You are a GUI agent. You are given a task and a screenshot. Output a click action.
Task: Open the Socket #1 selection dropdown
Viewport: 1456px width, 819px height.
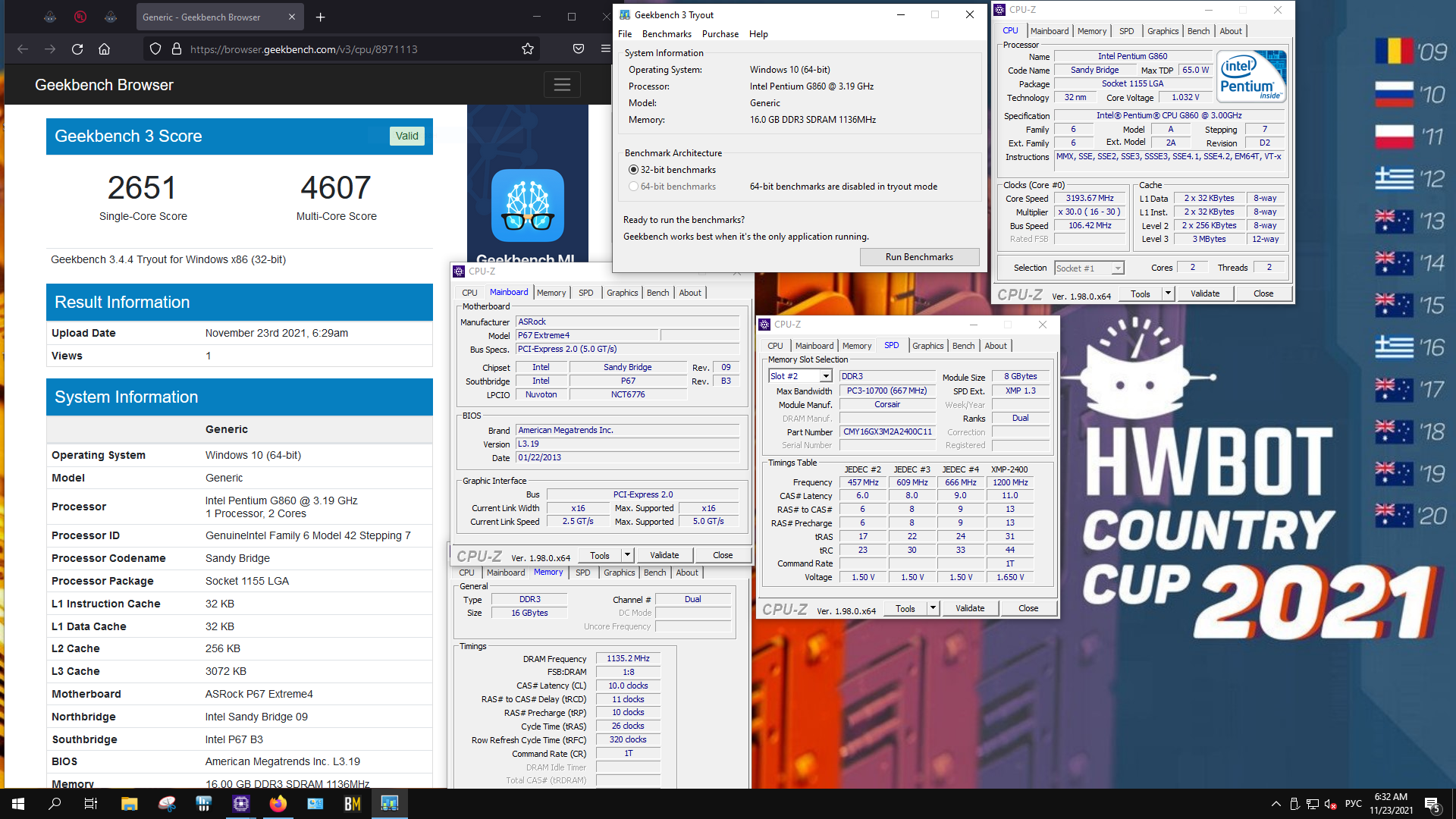click(x=1117, y=268)
